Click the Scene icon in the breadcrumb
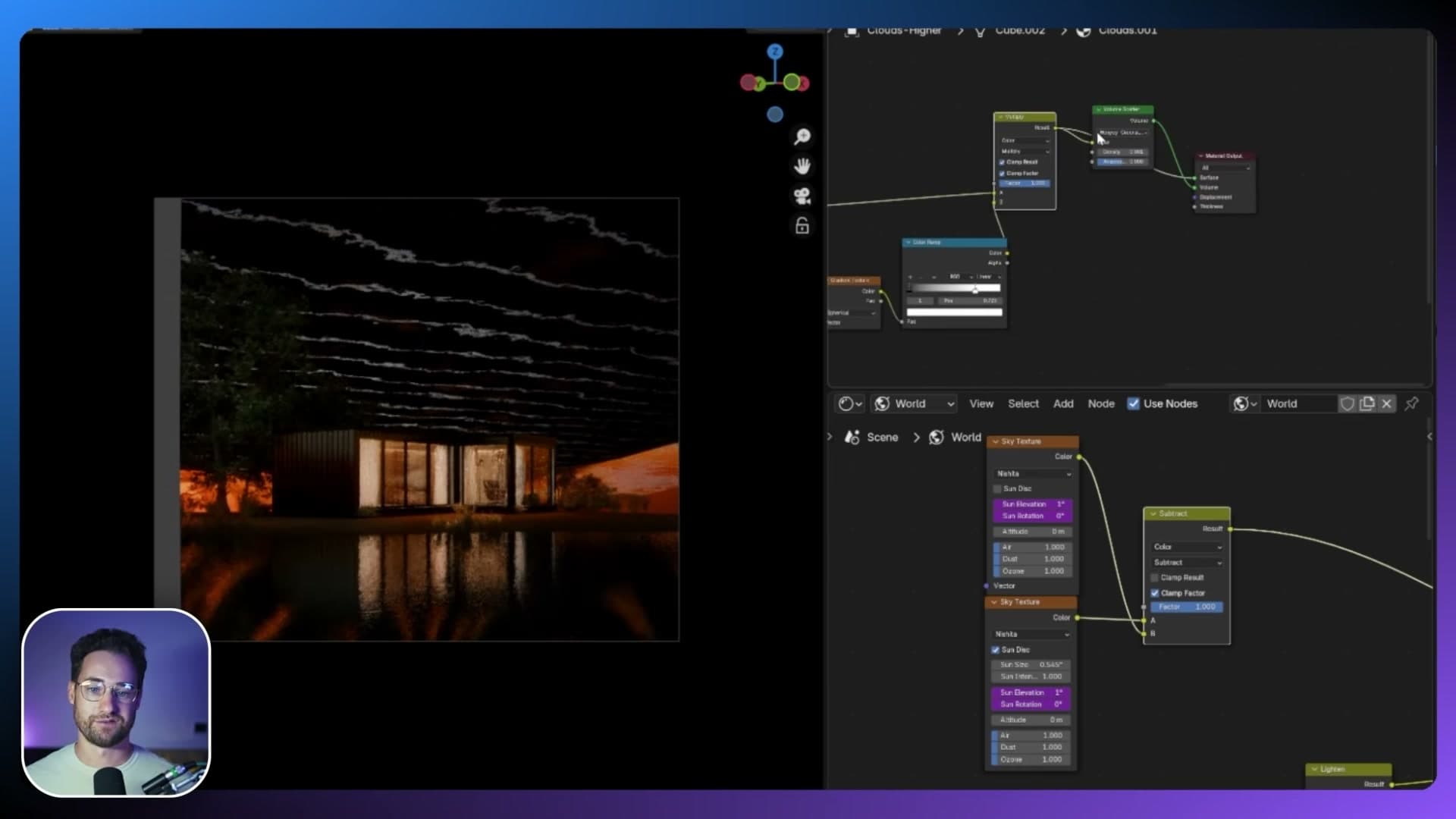Viewport: 1456px width, 819px height. 852,438
